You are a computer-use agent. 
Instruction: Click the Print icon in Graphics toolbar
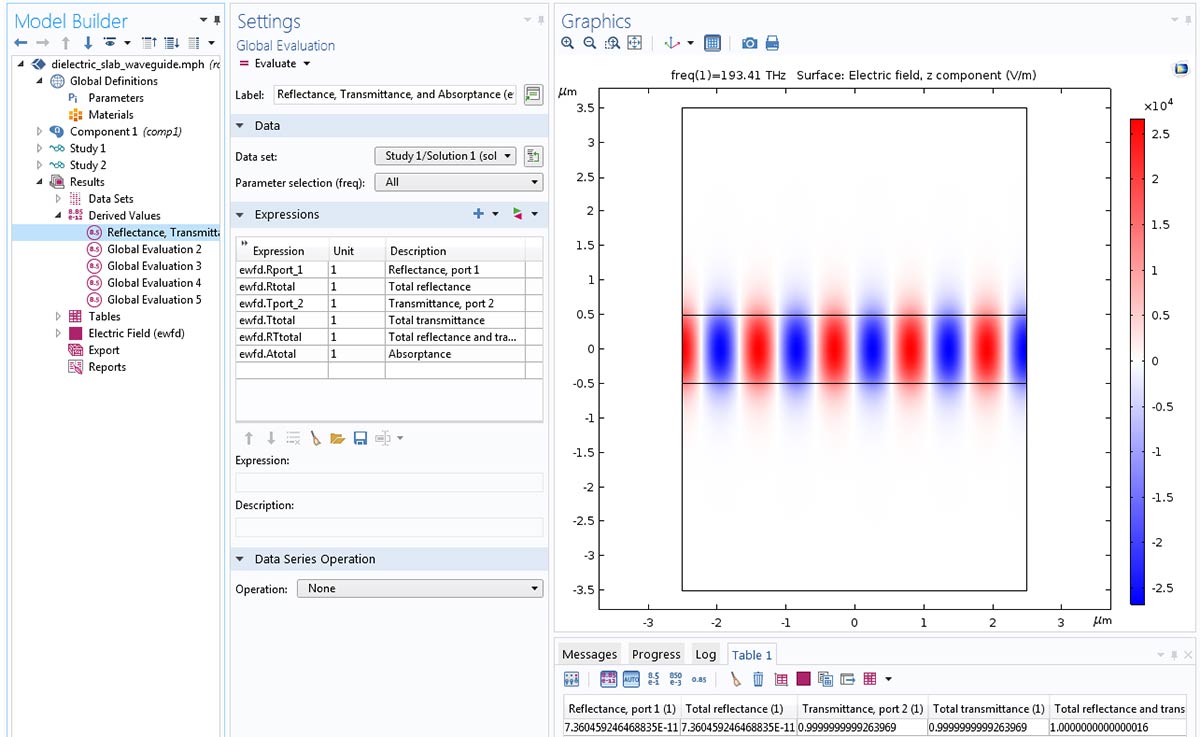pos(772,43)
